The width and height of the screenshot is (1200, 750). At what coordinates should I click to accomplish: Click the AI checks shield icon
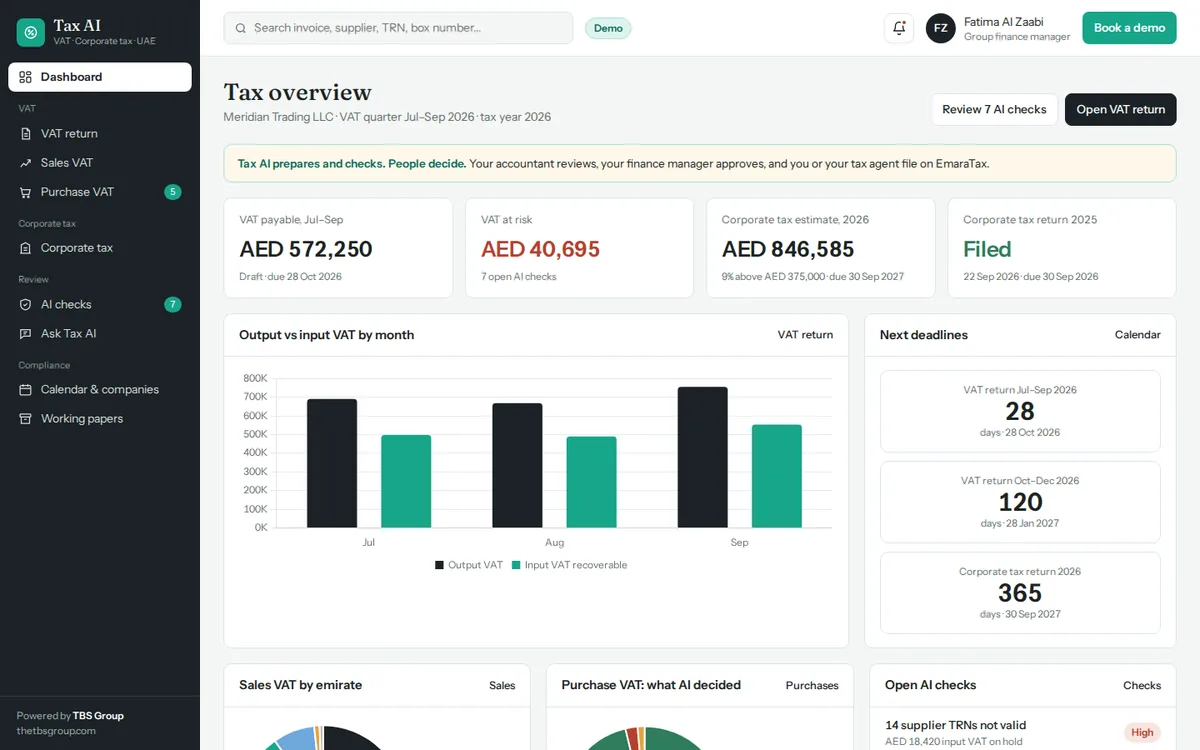[26, 304]
